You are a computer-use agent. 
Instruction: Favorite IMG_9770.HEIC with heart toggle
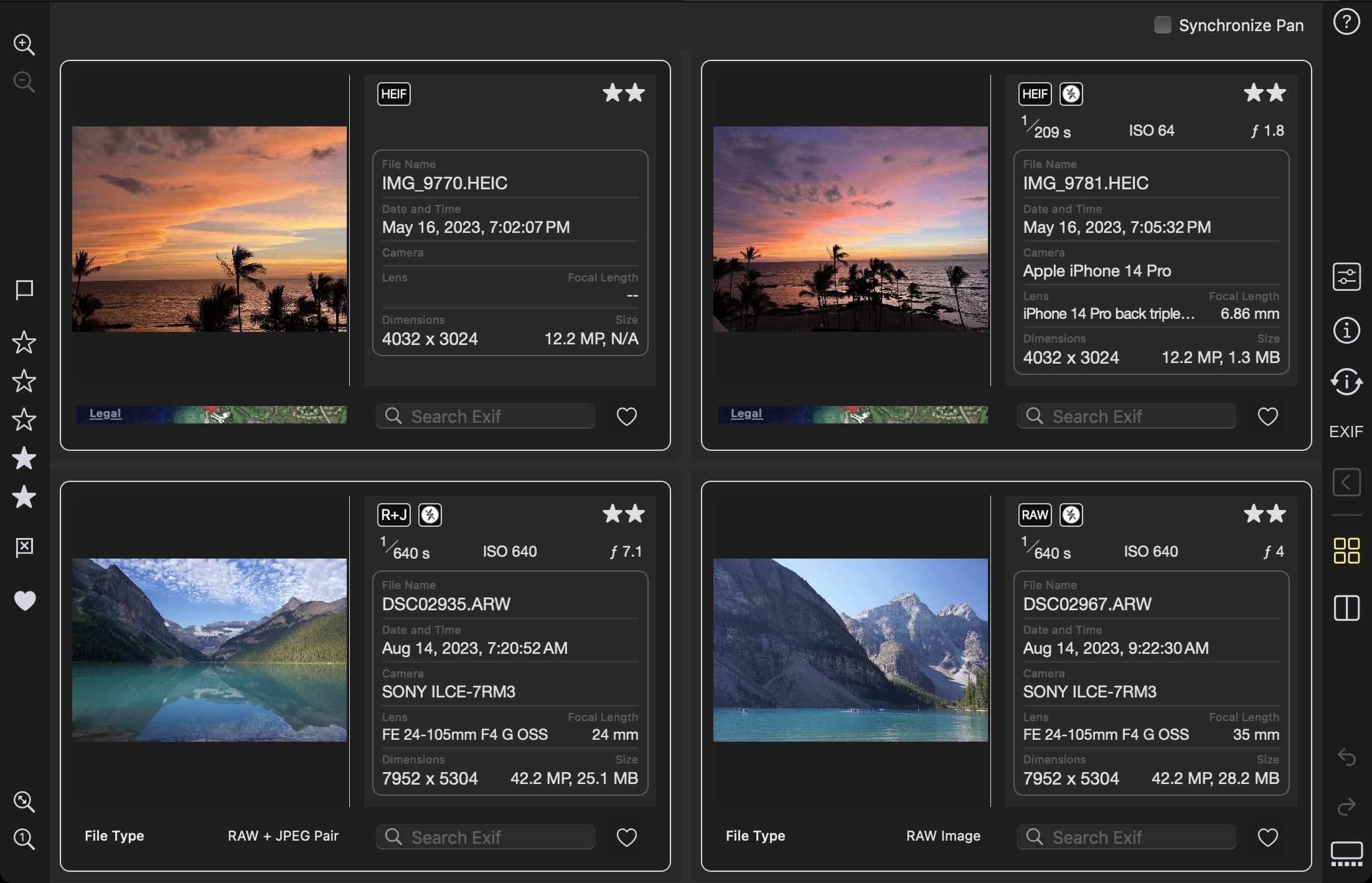pyautogui.click(x=626, y=417)
